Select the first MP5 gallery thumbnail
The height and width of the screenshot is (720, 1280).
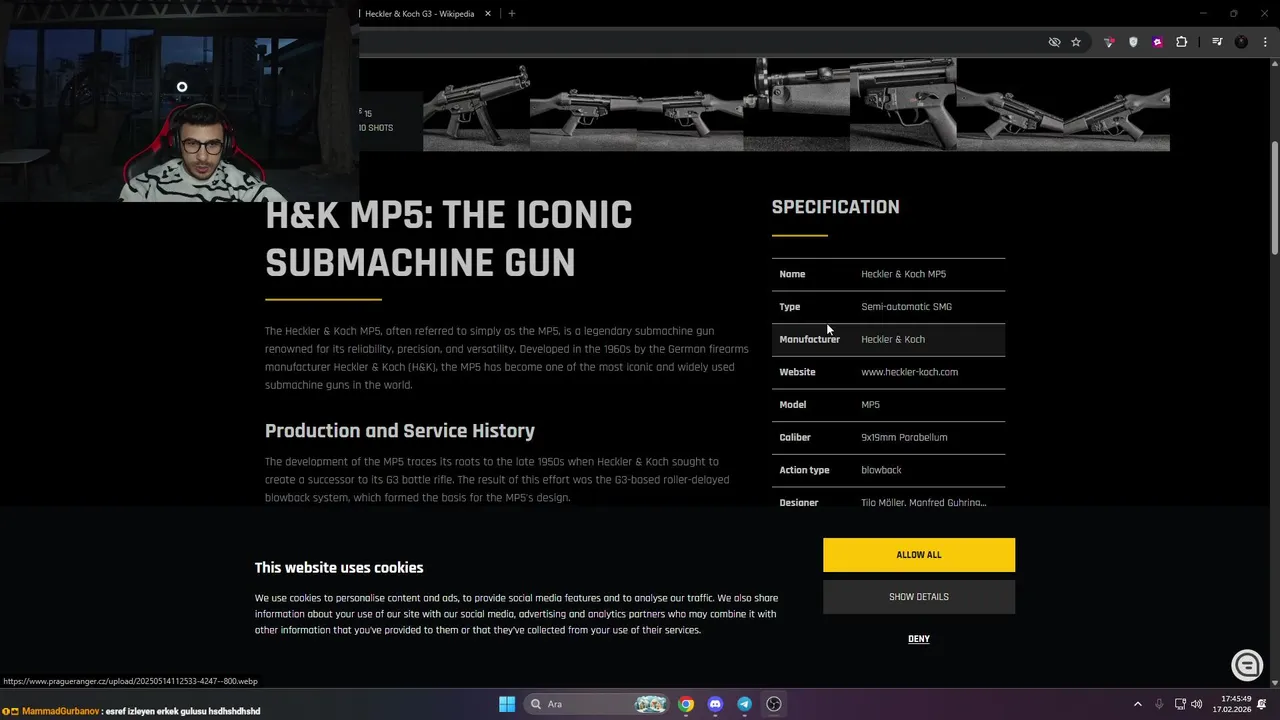tap(476, 104)
